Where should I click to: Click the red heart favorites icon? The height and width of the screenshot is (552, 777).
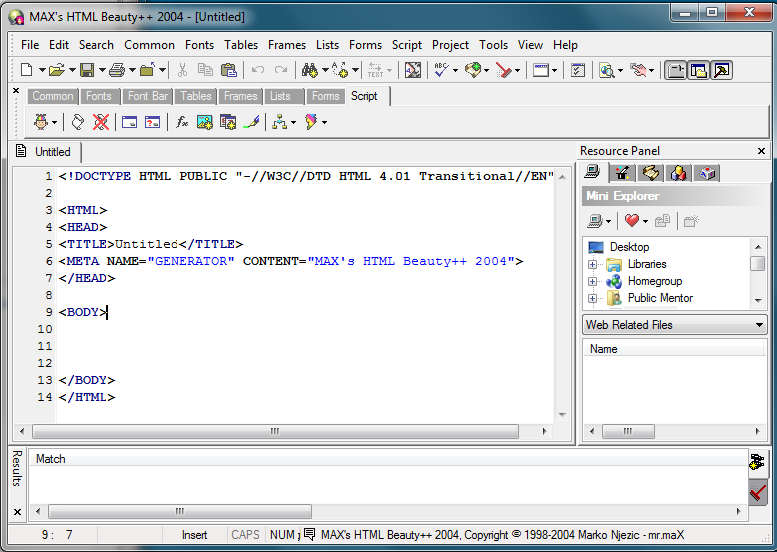(x=631, y=221)
